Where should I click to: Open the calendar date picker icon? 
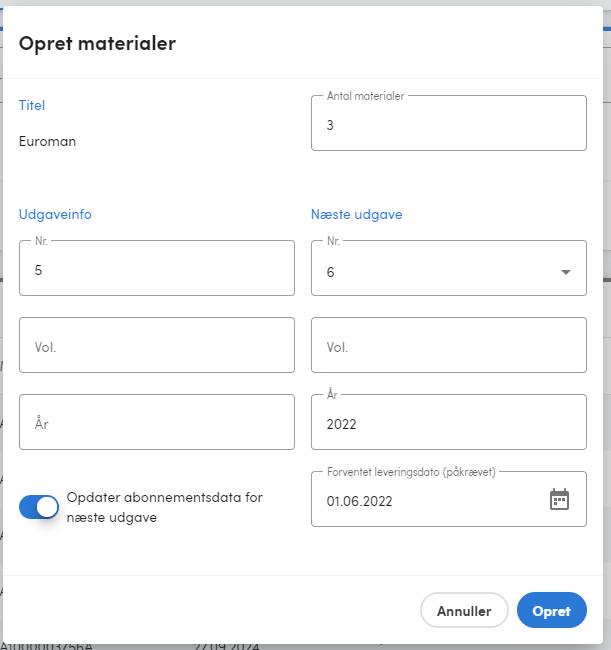[x=559, y=500]
